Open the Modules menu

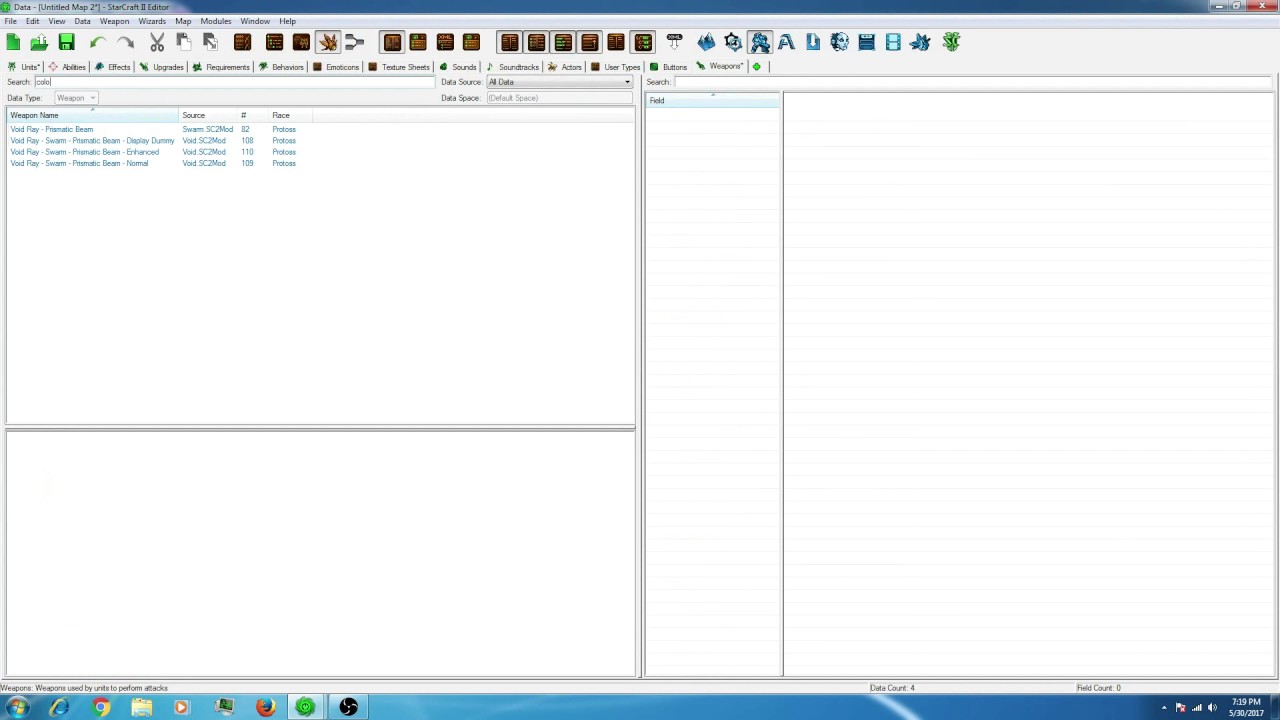click(x=216, y=21)
